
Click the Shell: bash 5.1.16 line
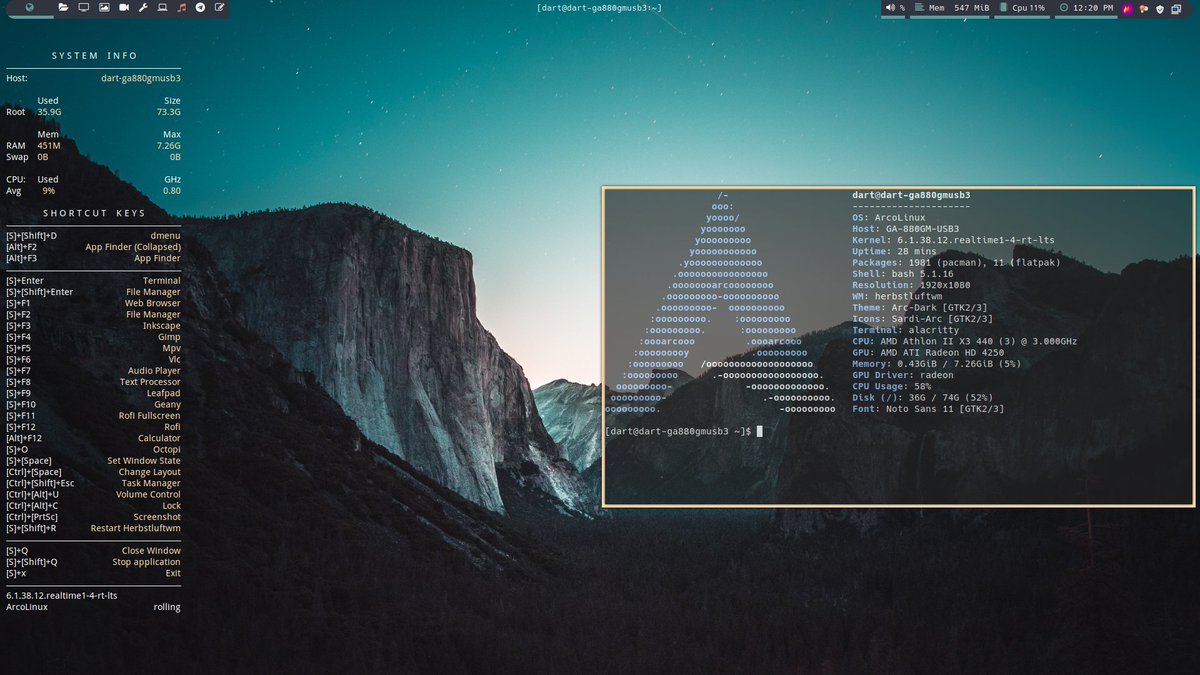click(x=903, y=273)
